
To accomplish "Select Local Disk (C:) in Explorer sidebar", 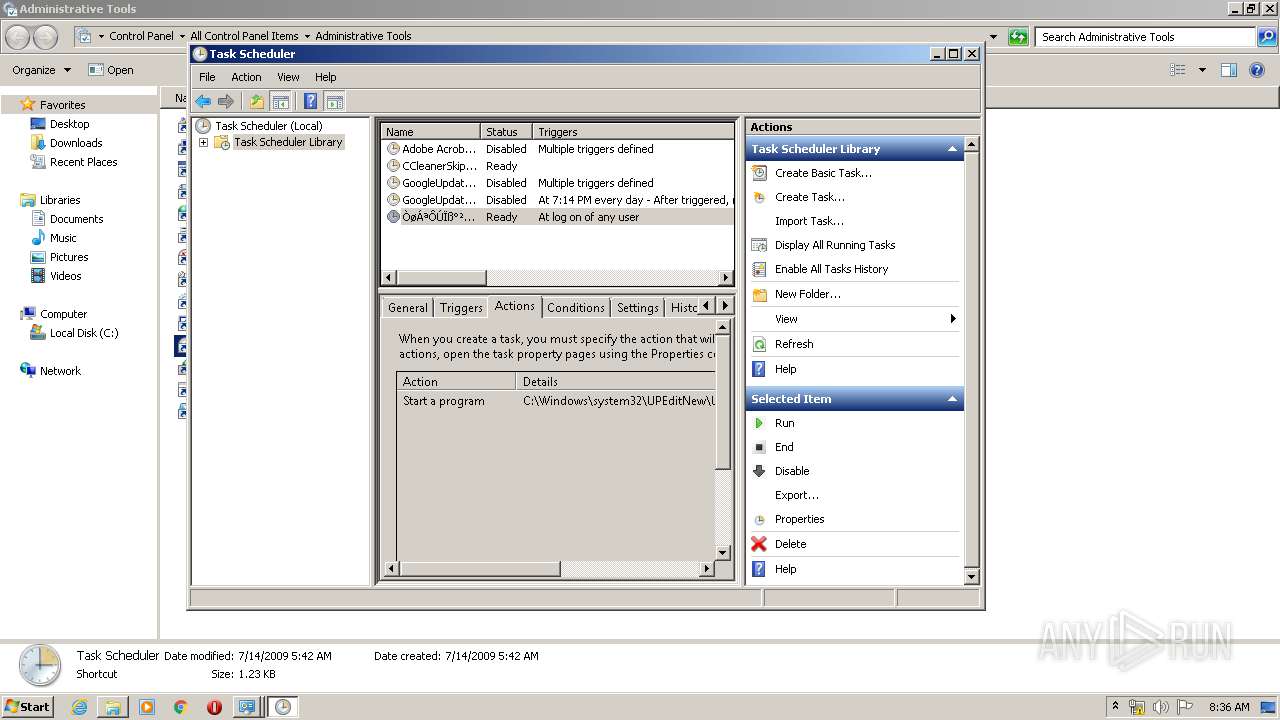I will [x=84, y=333].
